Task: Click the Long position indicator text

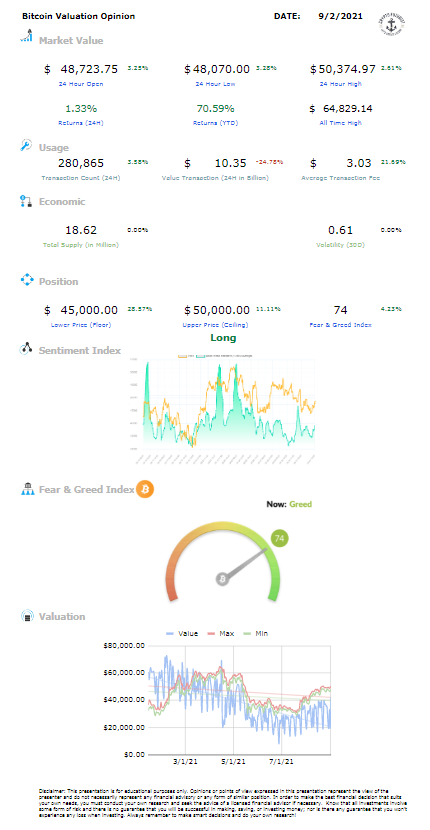Action: (x=223, y=338)
